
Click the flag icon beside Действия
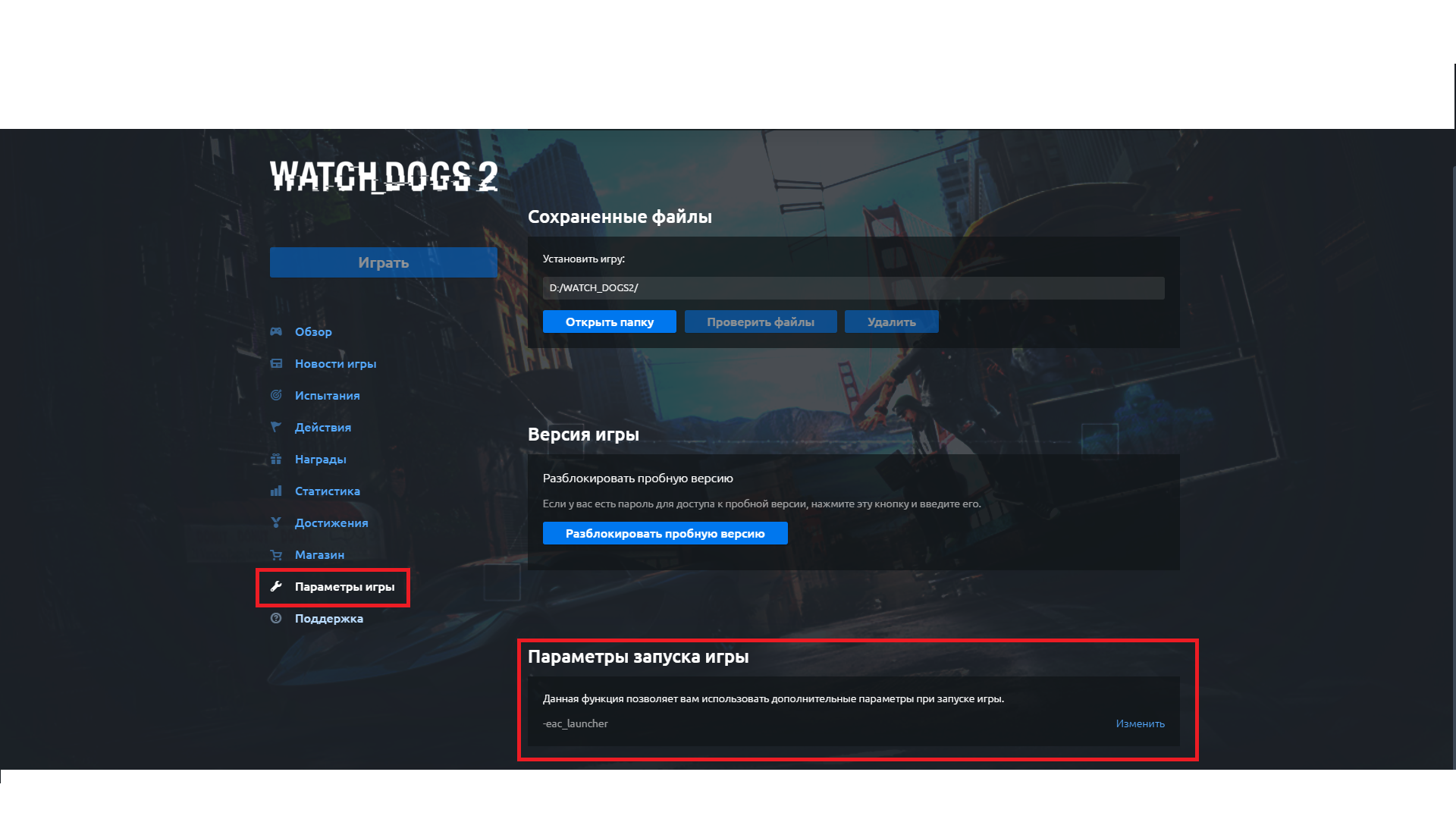(x=276, y=427)
